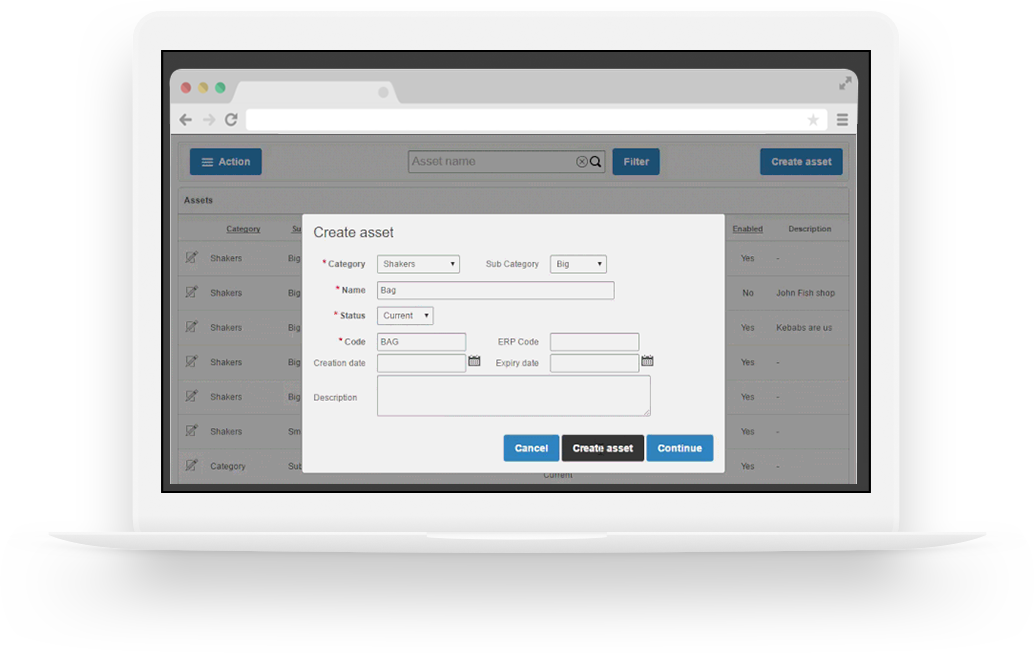Click the Asset name search box

506,162
